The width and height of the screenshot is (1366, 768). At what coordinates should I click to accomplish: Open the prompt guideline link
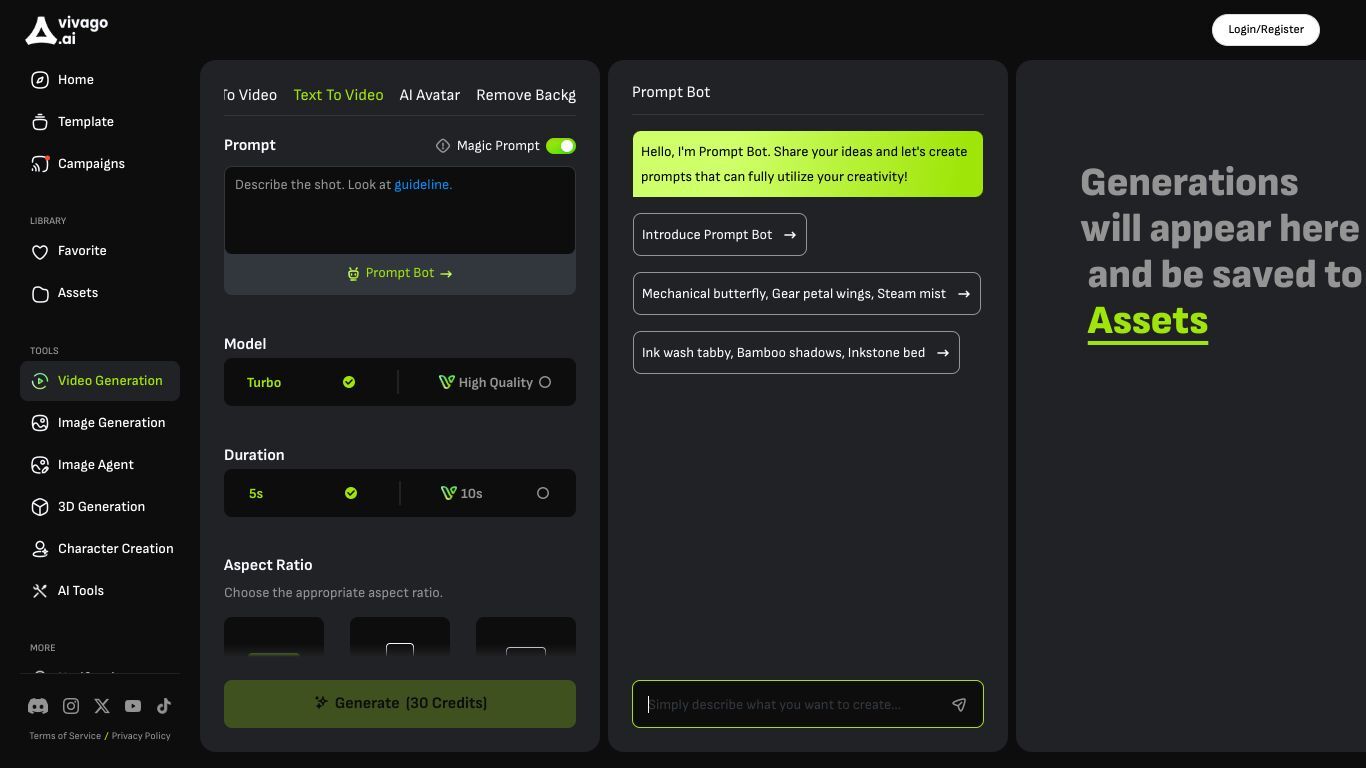[x=423, y=185]
